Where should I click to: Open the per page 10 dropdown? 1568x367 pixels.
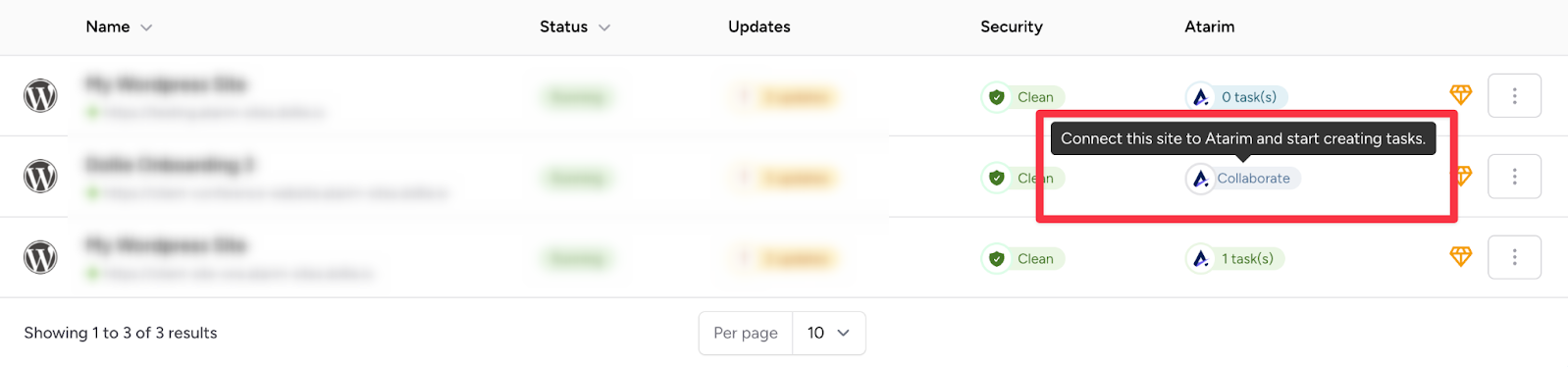[828, 333]
